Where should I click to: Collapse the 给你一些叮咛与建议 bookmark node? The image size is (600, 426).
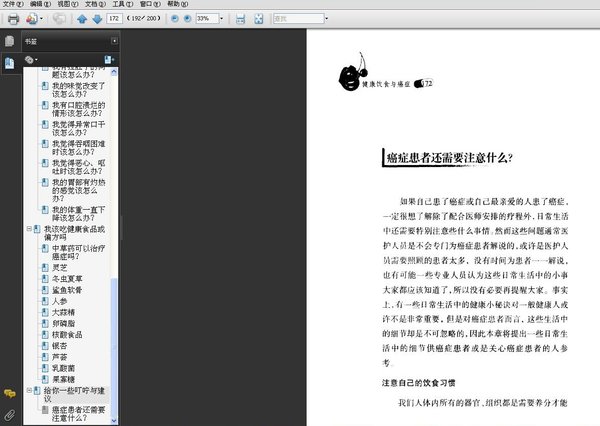click(x=29, y=390)
